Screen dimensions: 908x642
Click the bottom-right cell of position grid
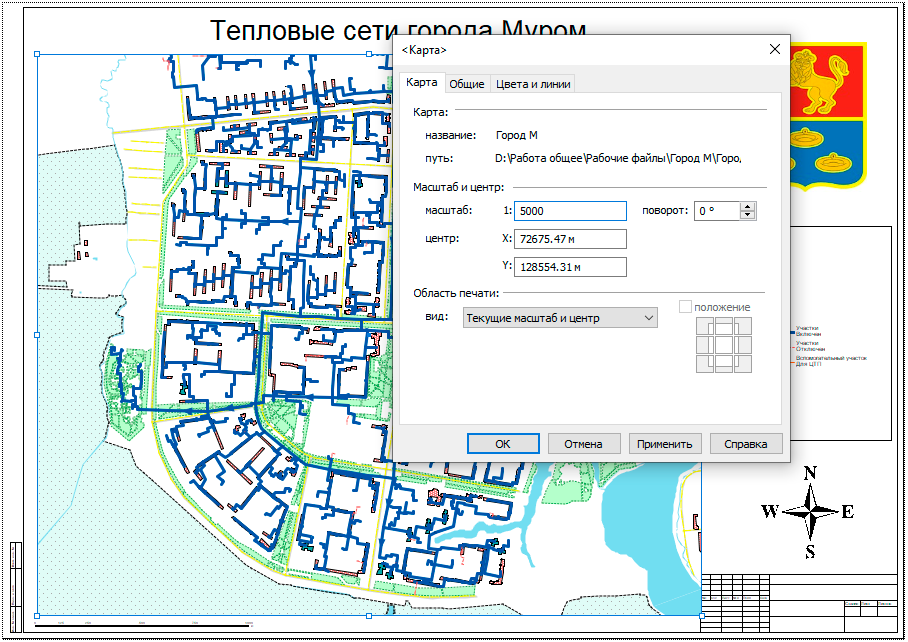point(744,364)
